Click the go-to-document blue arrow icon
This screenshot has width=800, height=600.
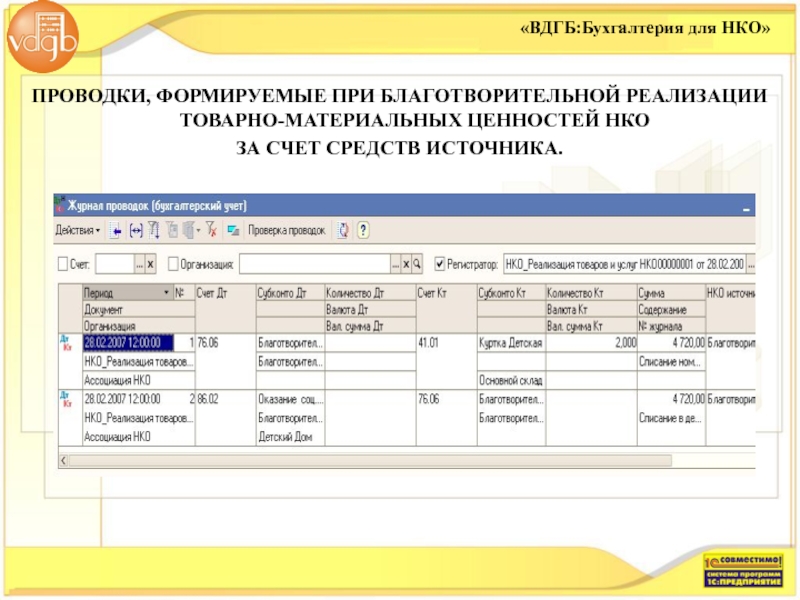tap(116, 231)
